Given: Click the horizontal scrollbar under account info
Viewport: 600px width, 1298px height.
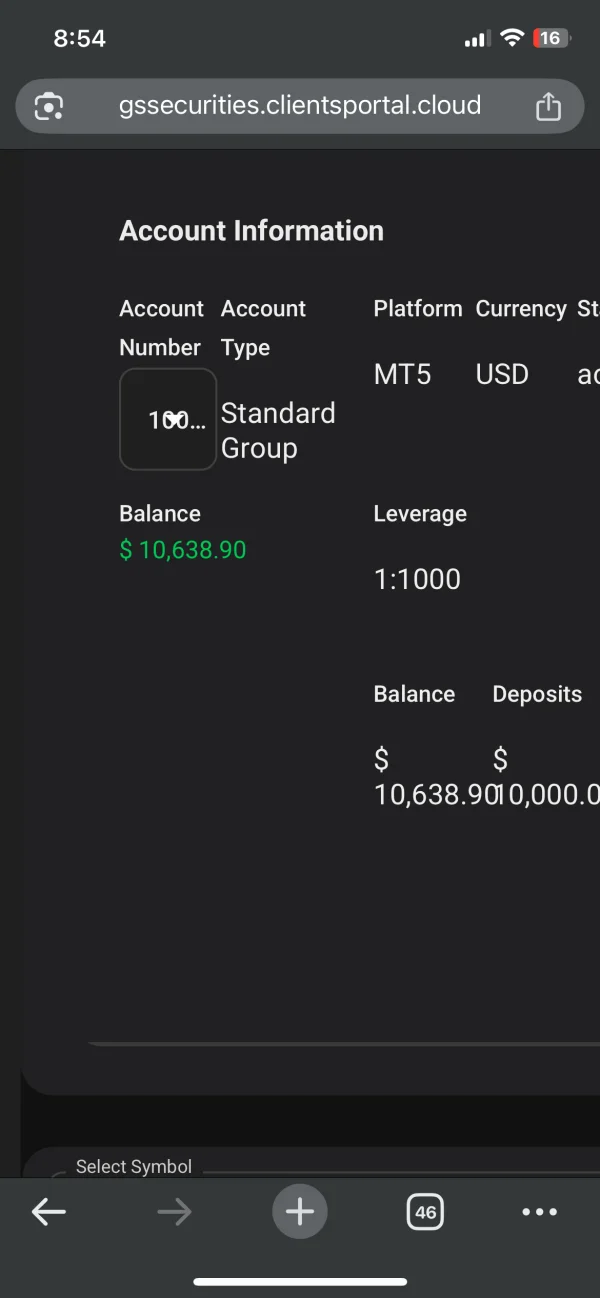Looking at the screenshot, I should point(340,1043).
